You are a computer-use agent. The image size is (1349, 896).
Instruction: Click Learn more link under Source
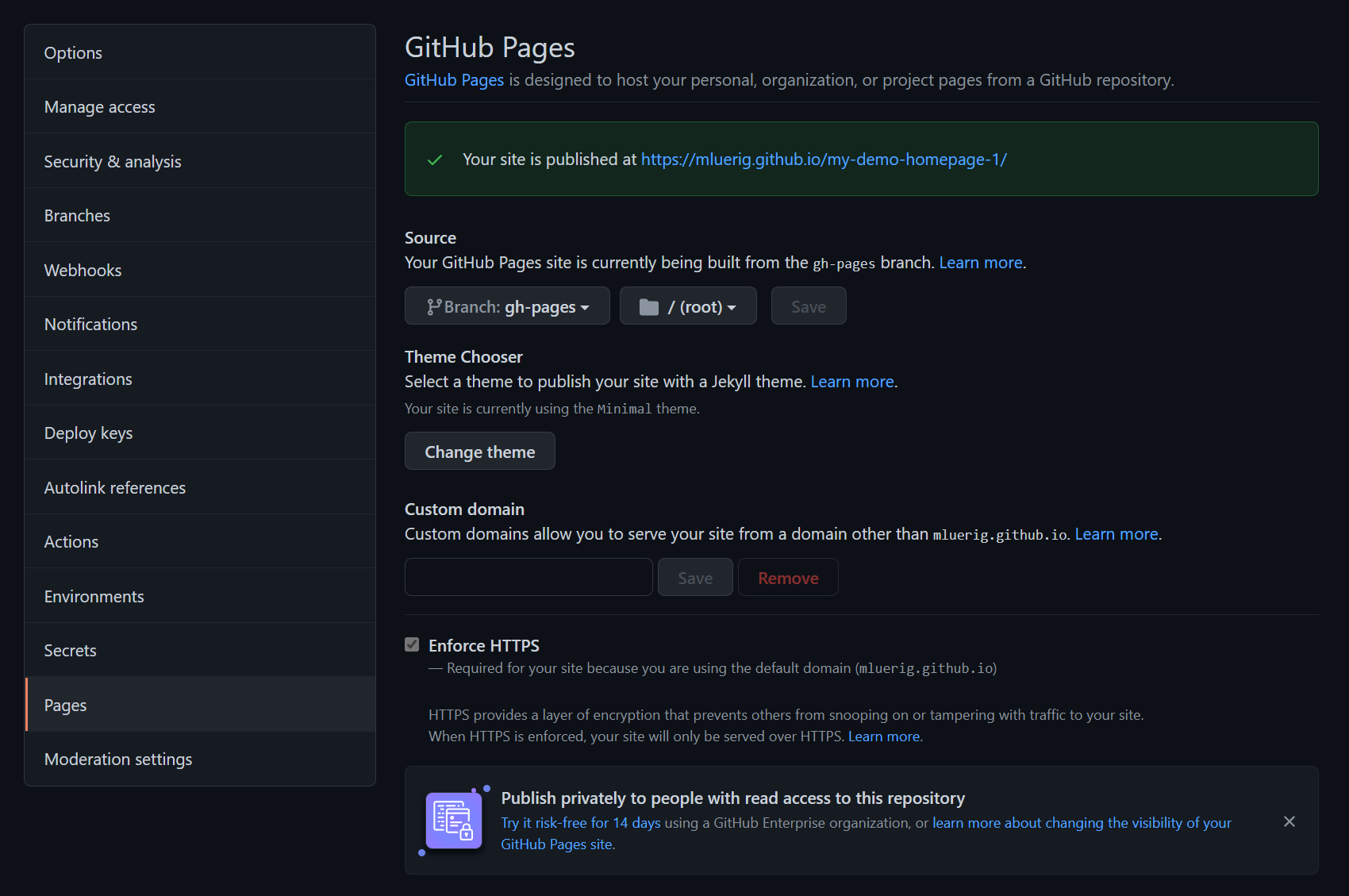coord(981,263)
